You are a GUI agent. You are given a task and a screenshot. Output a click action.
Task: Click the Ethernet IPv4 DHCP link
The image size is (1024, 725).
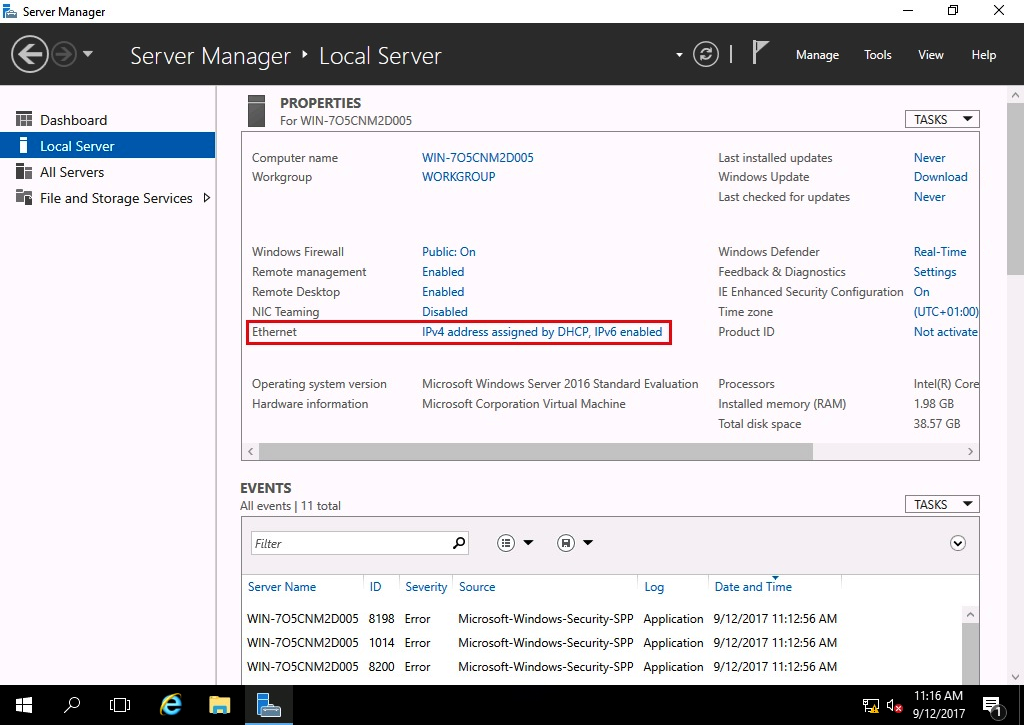(541, 332)
